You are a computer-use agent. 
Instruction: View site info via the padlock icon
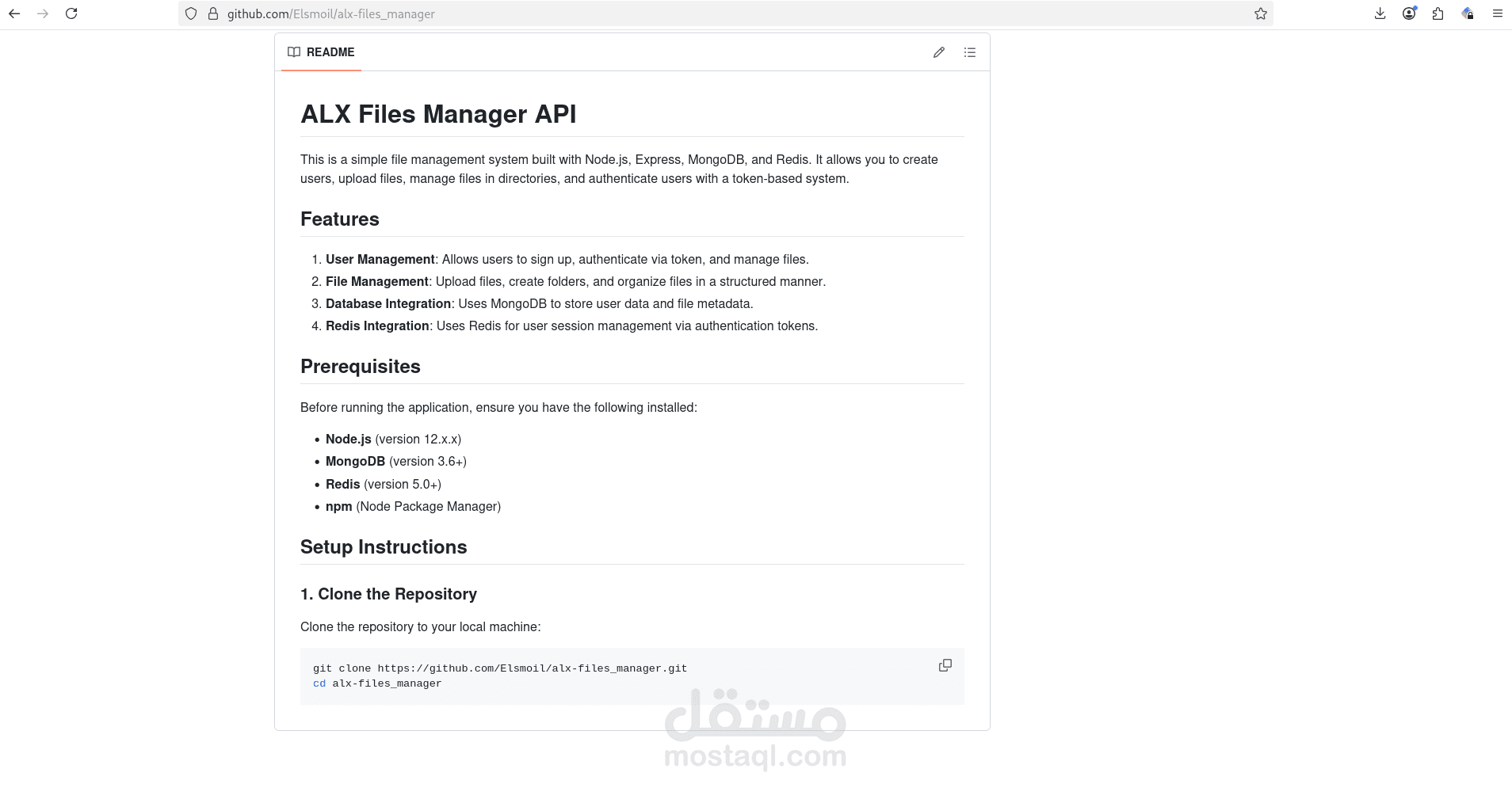[211, 13]
